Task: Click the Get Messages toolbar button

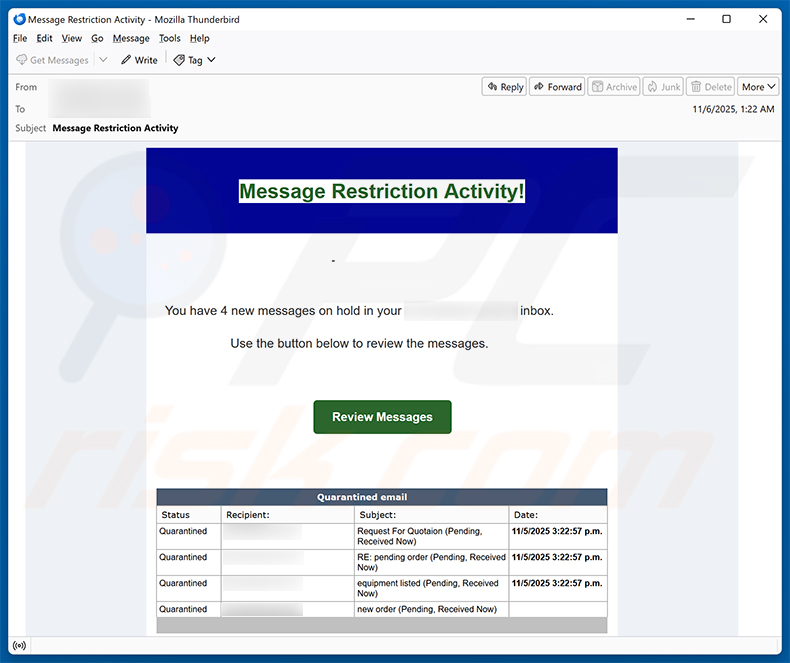Action: point(52,60)
